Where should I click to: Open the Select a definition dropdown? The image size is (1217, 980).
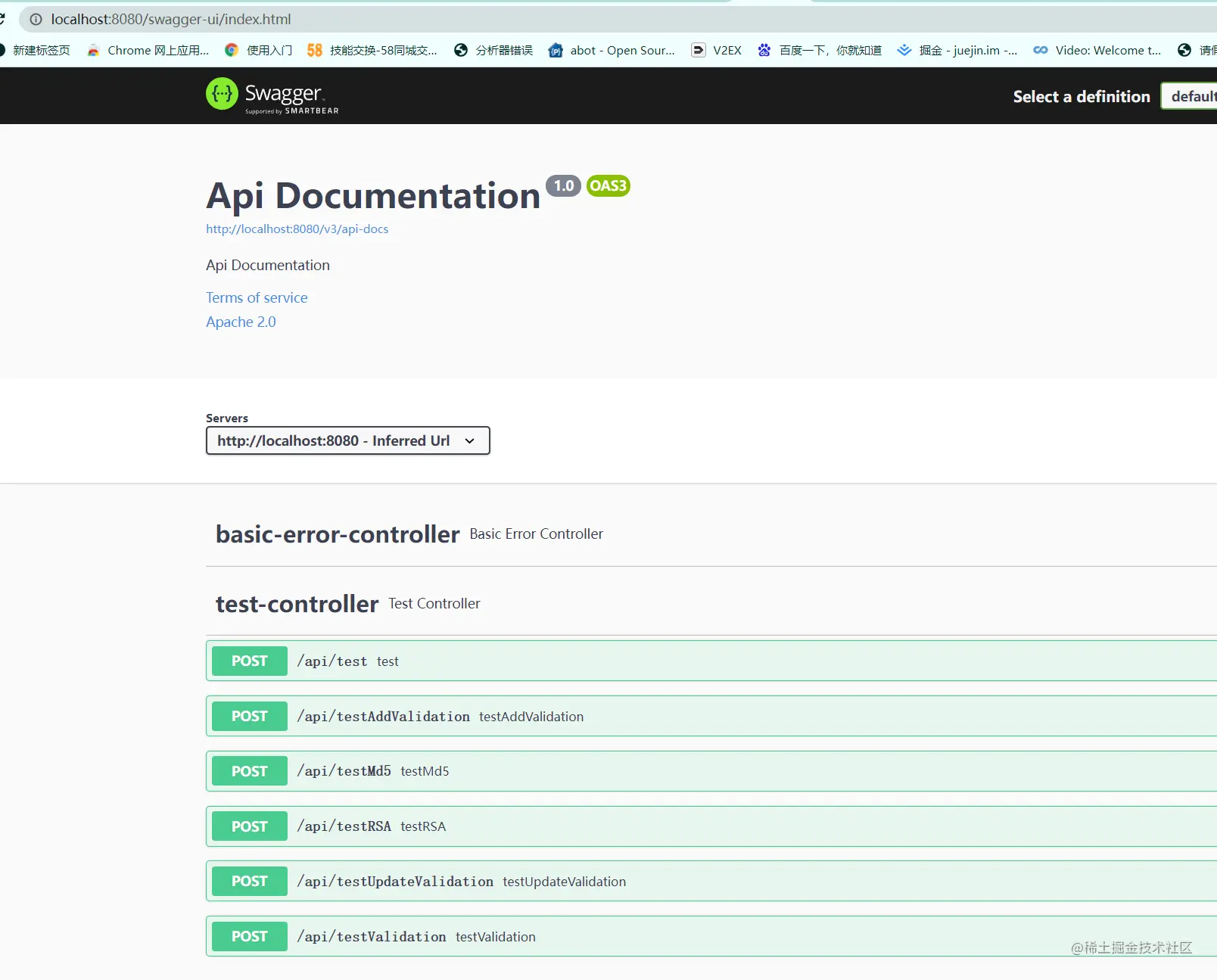click(1189, 96)
